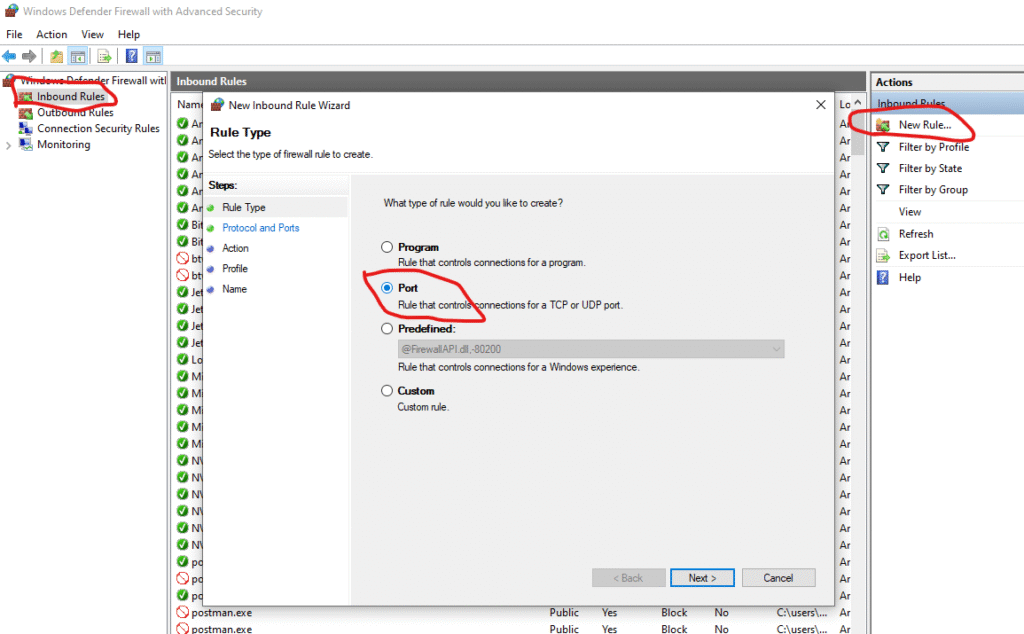Viewport: 1024px width, 634px height.
Task: Click the rules list scrollbar up arrow
Action: (857, 103)
